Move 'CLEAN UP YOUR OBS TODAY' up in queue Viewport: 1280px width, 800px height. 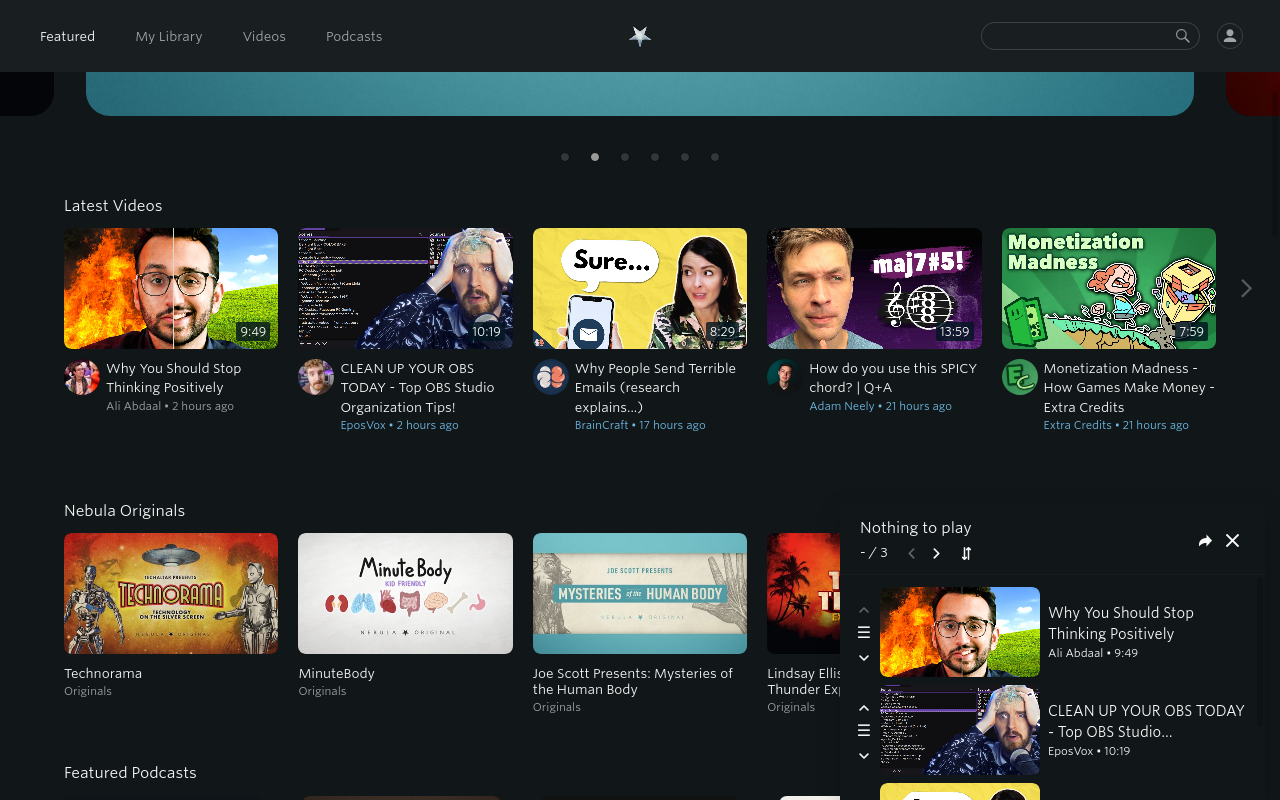[x=864, y=708]
